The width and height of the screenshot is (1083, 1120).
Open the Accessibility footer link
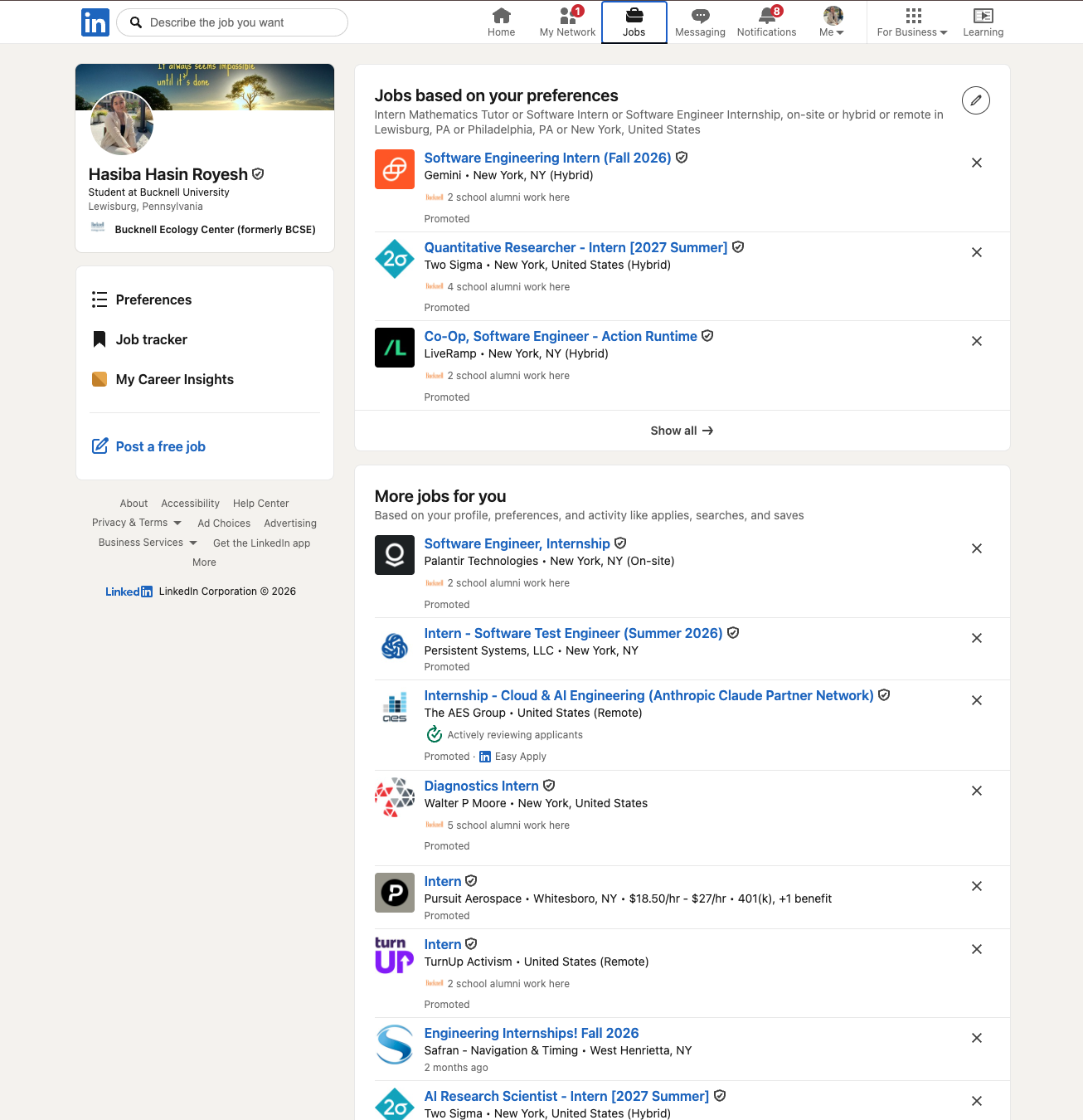[190, 504]
